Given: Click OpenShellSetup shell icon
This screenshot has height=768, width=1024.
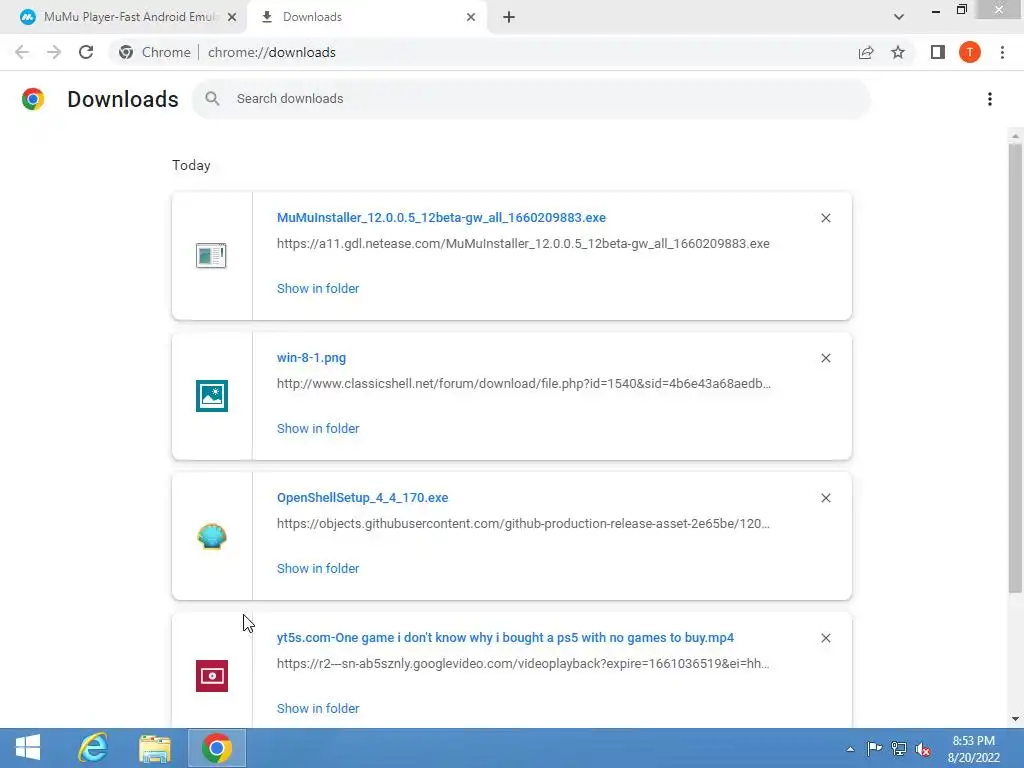Looking at the screenshot, I should point(212,536).
